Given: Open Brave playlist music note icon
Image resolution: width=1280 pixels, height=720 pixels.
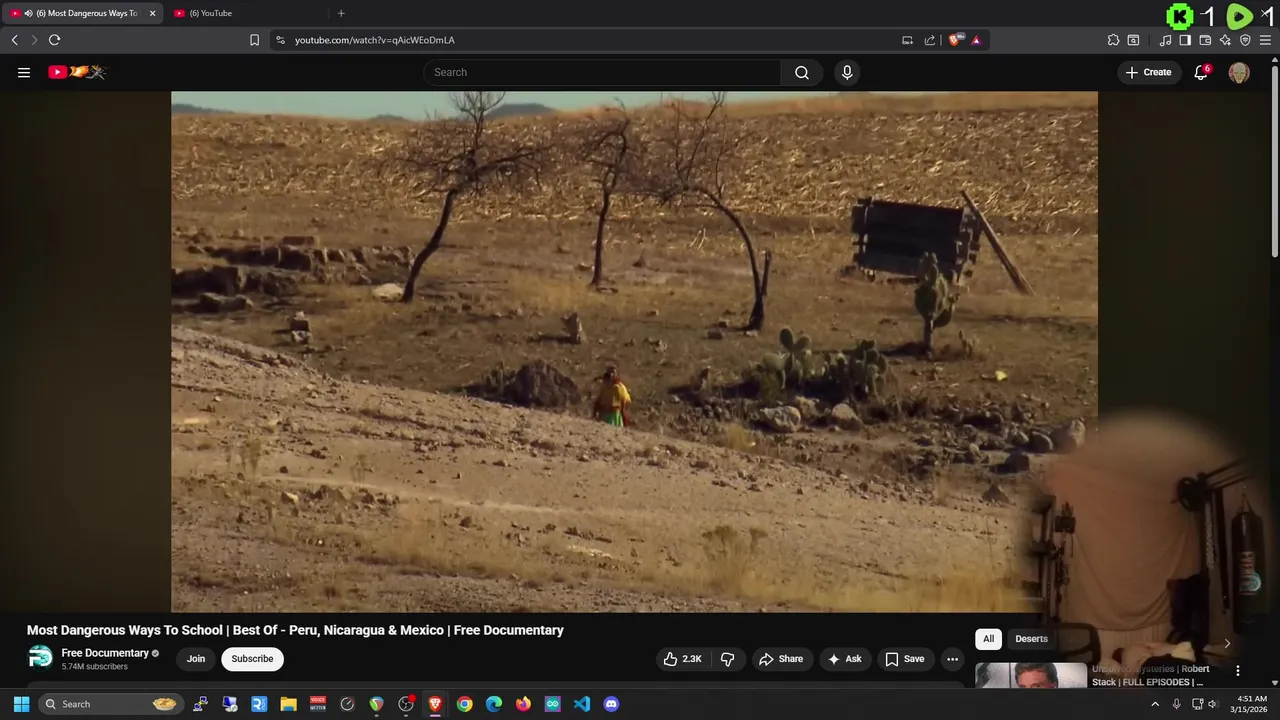Looking at the screenshot, I should point(1165,40).
